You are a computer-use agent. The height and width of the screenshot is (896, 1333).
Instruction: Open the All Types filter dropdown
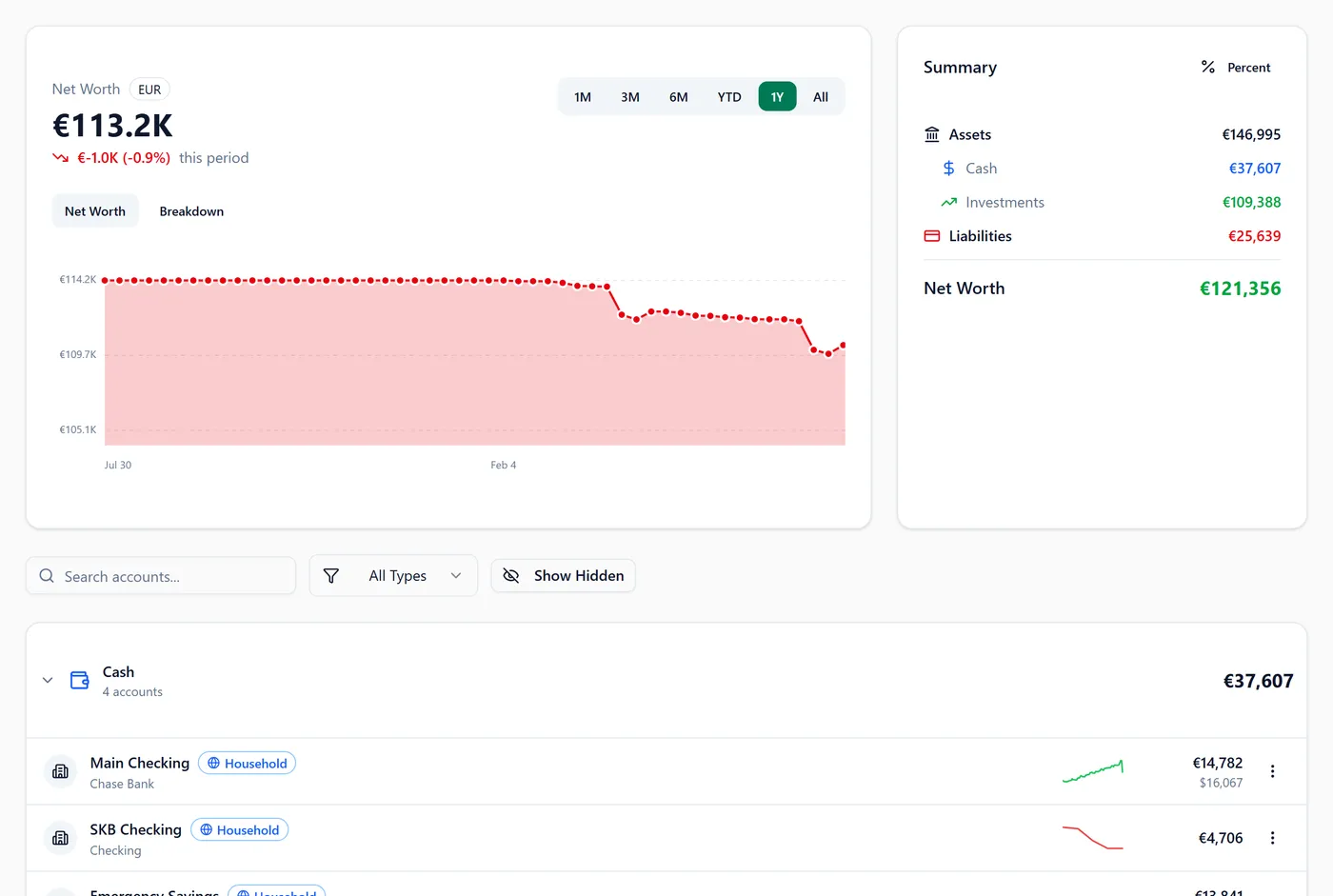[x=393, y=575]
